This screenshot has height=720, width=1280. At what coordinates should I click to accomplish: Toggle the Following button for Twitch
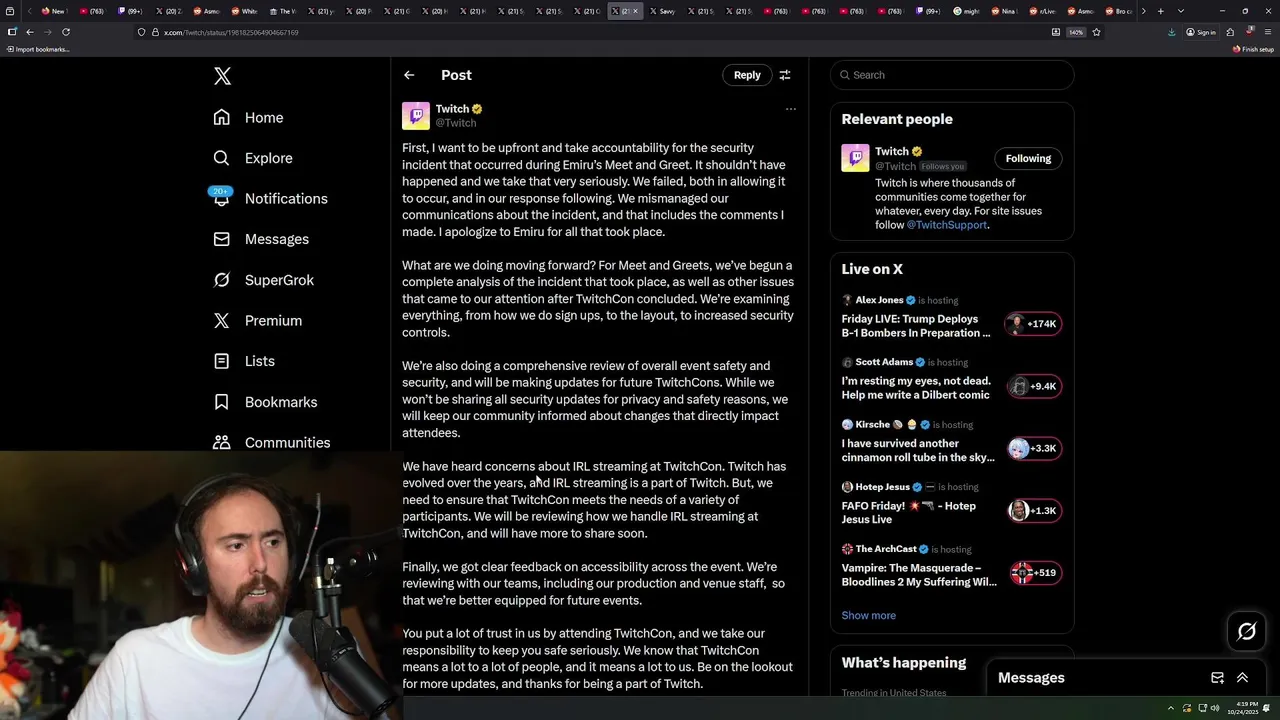[x=1028, y=158]
